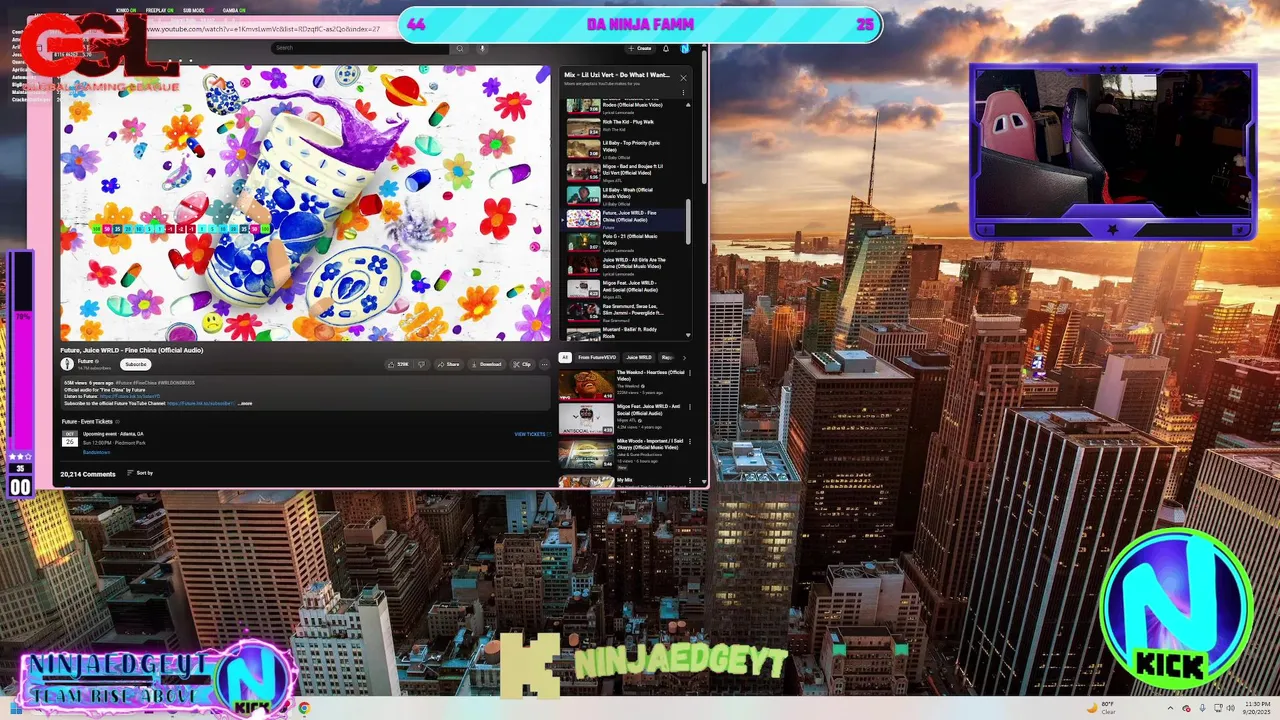Download the Fine China video
The image size is (1280, 720).
(x=487, y=364)
